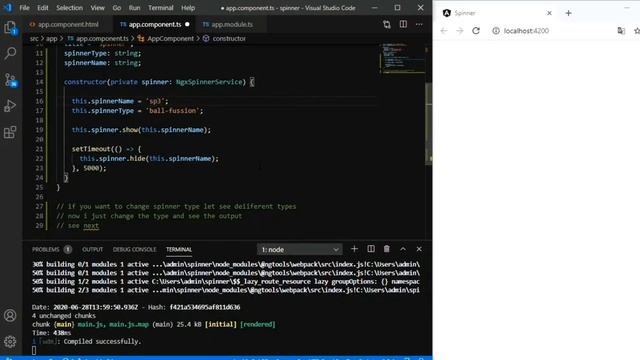Click the 'ball-fussion' string in code
This screenshot has width=640, height=360.
click(174, 111)
